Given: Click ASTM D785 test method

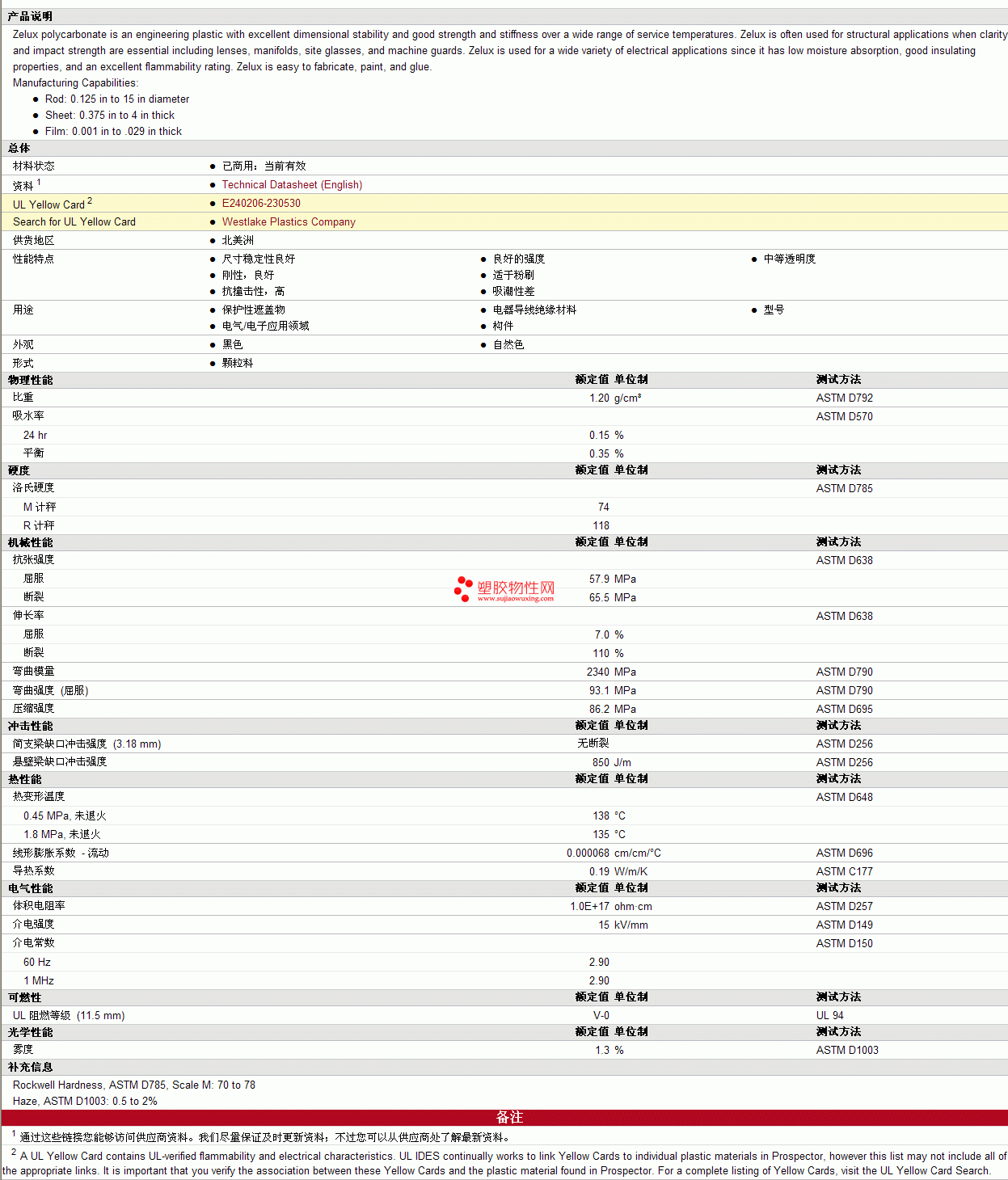Looking at the screenshot, I should pyautogui.click(x=844, y=488).
